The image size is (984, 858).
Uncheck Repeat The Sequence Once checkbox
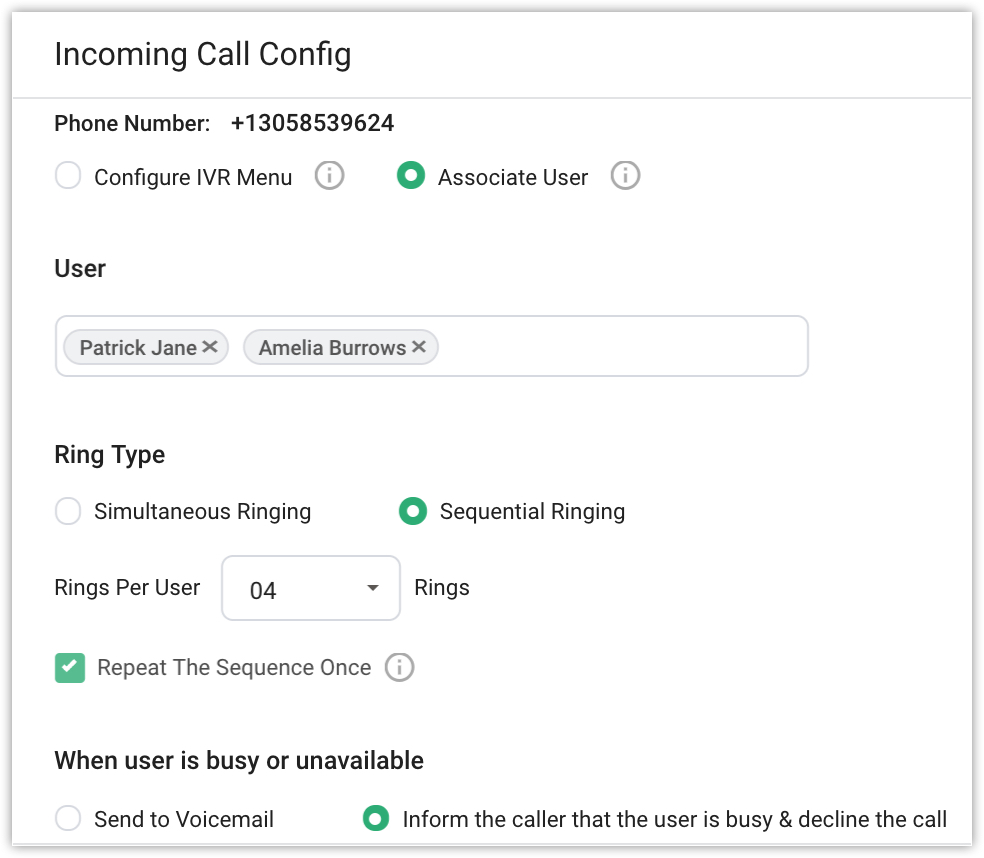(70, 667)
